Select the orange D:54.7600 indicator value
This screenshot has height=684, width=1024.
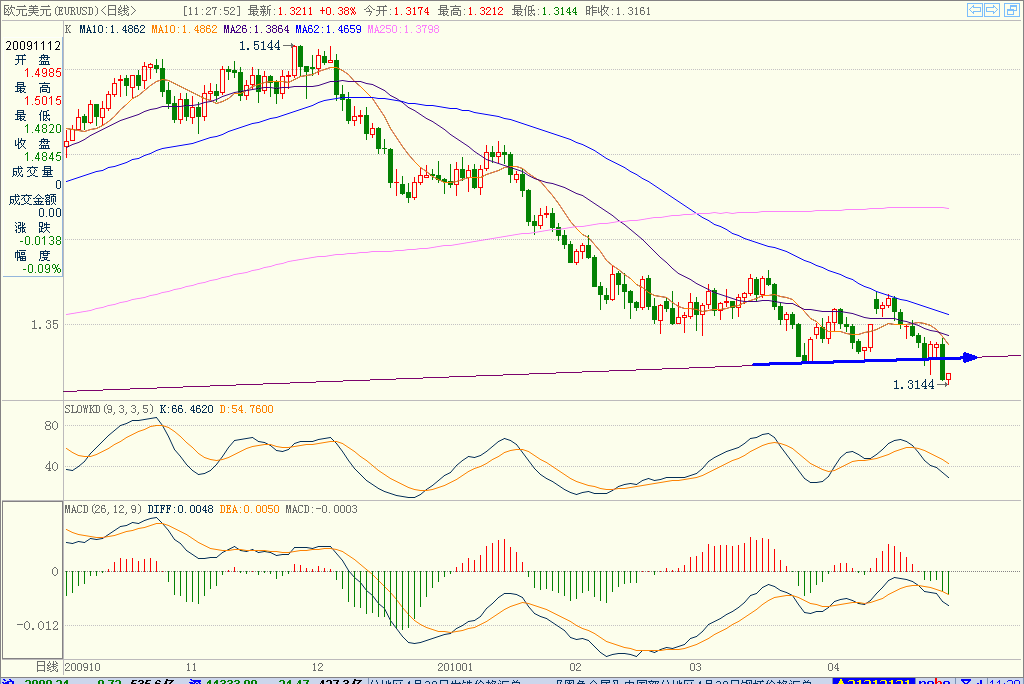pos(246,409)
